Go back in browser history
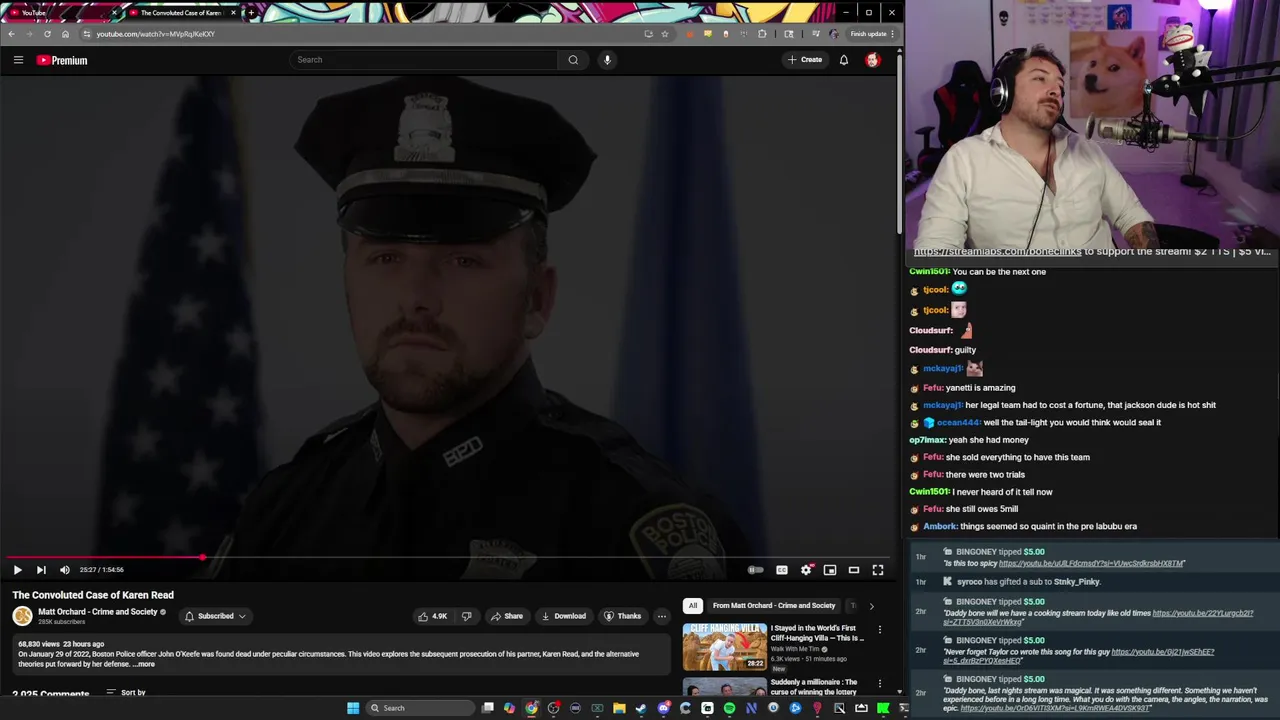 pyautogui.click(x=11, y=34)
